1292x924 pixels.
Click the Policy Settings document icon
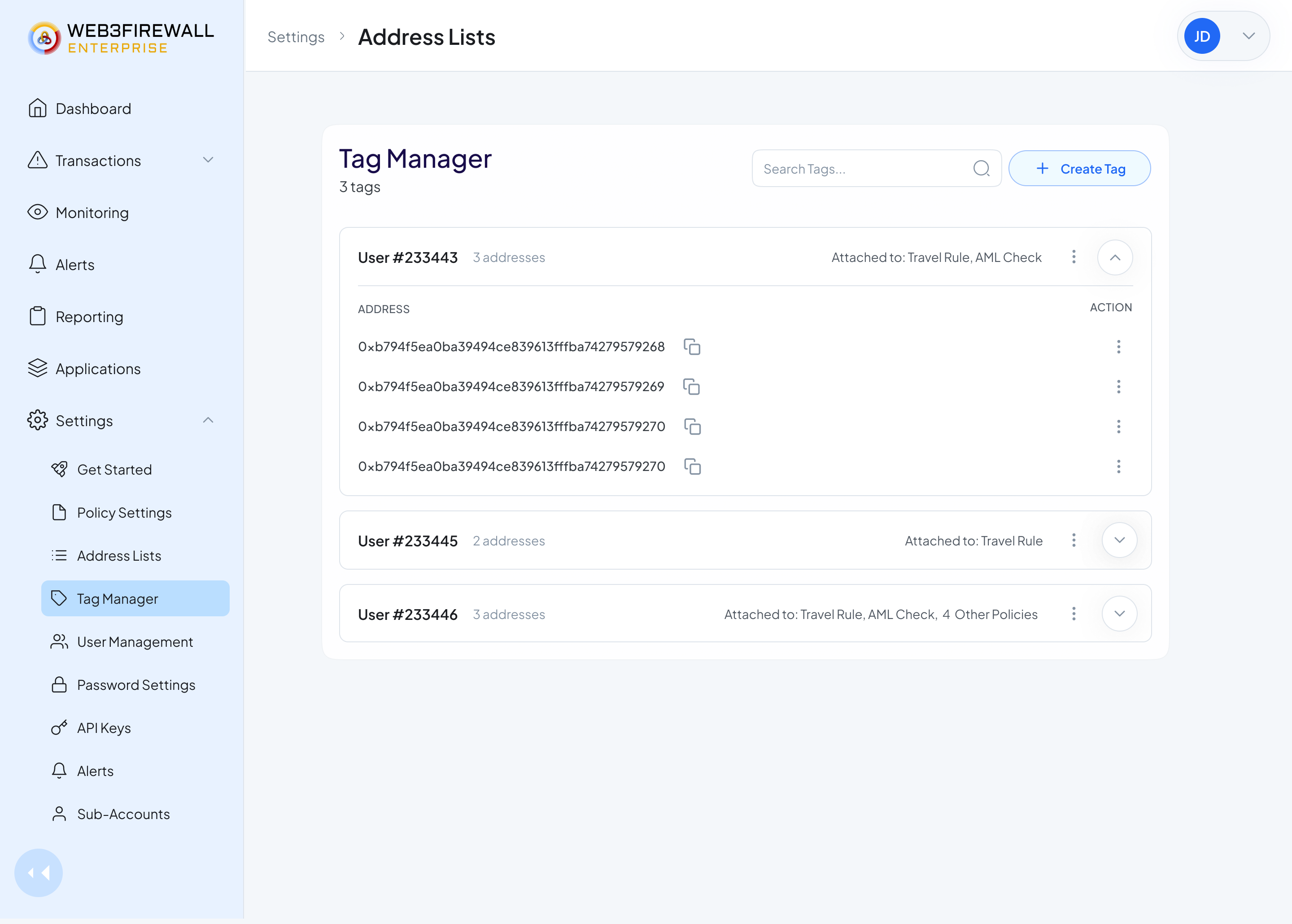click(x=59, y=513)
